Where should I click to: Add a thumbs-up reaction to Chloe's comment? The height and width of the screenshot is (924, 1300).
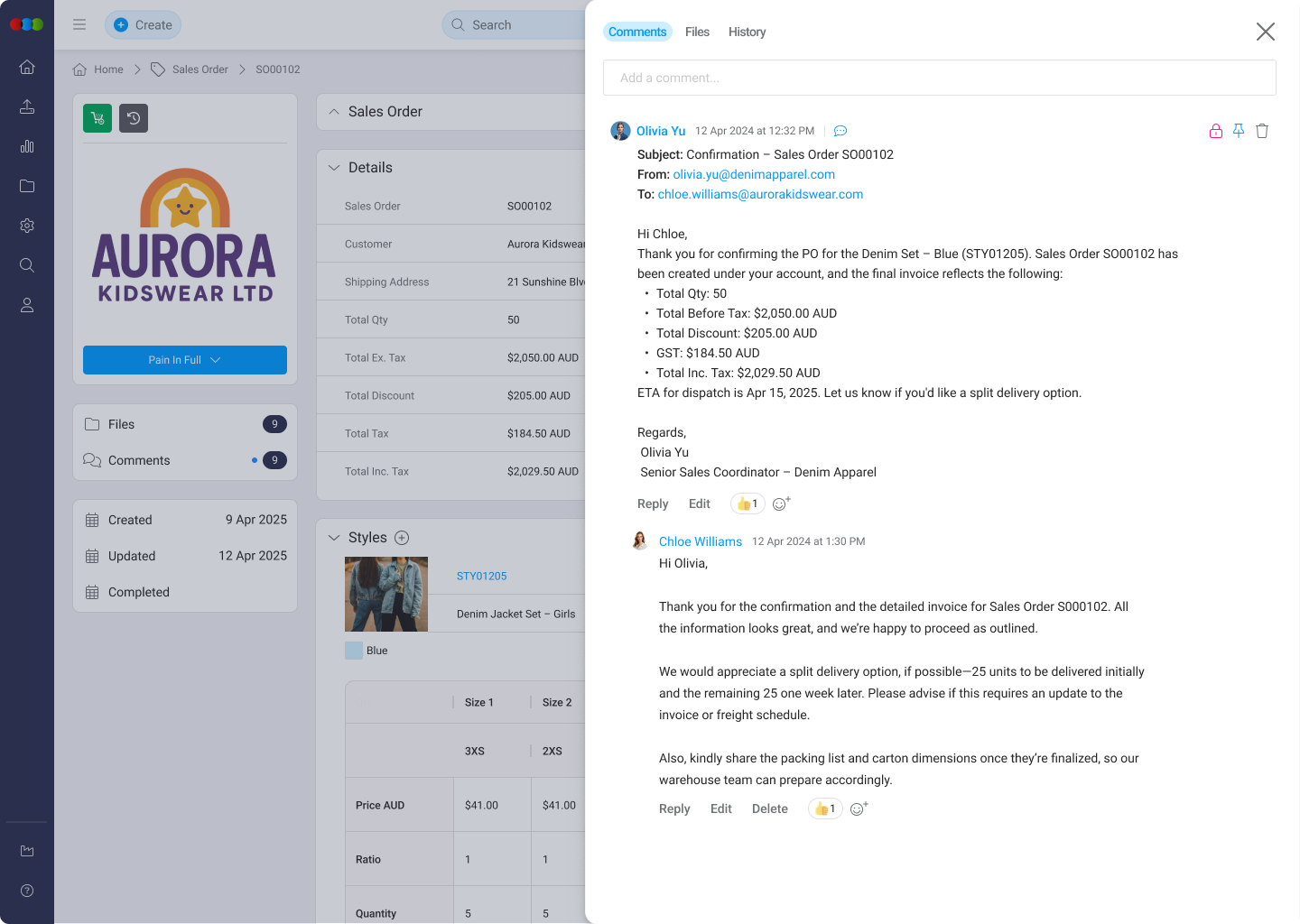(x=824, y=808)
